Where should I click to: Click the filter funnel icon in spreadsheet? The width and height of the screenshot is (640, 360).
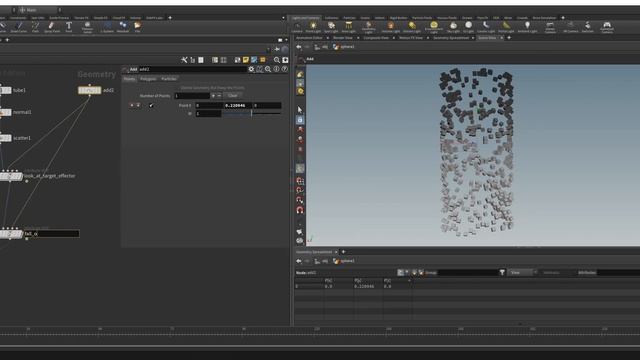[502, 272]
